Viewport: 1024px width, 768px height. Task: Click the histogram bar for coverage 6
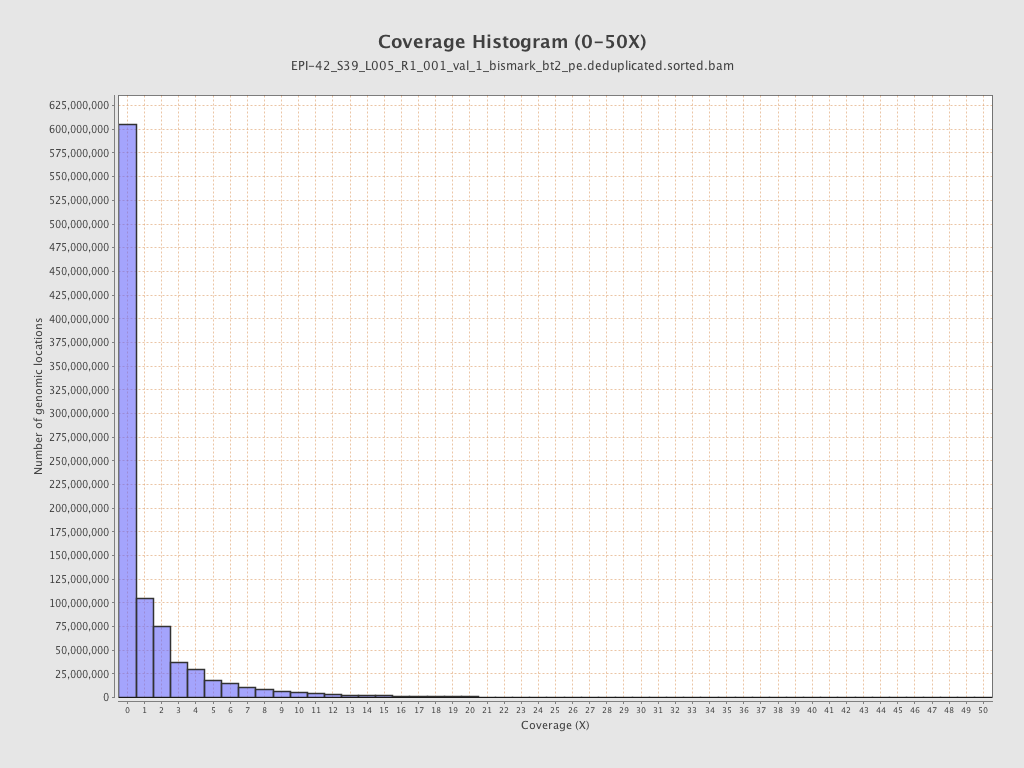click(230, 690)
